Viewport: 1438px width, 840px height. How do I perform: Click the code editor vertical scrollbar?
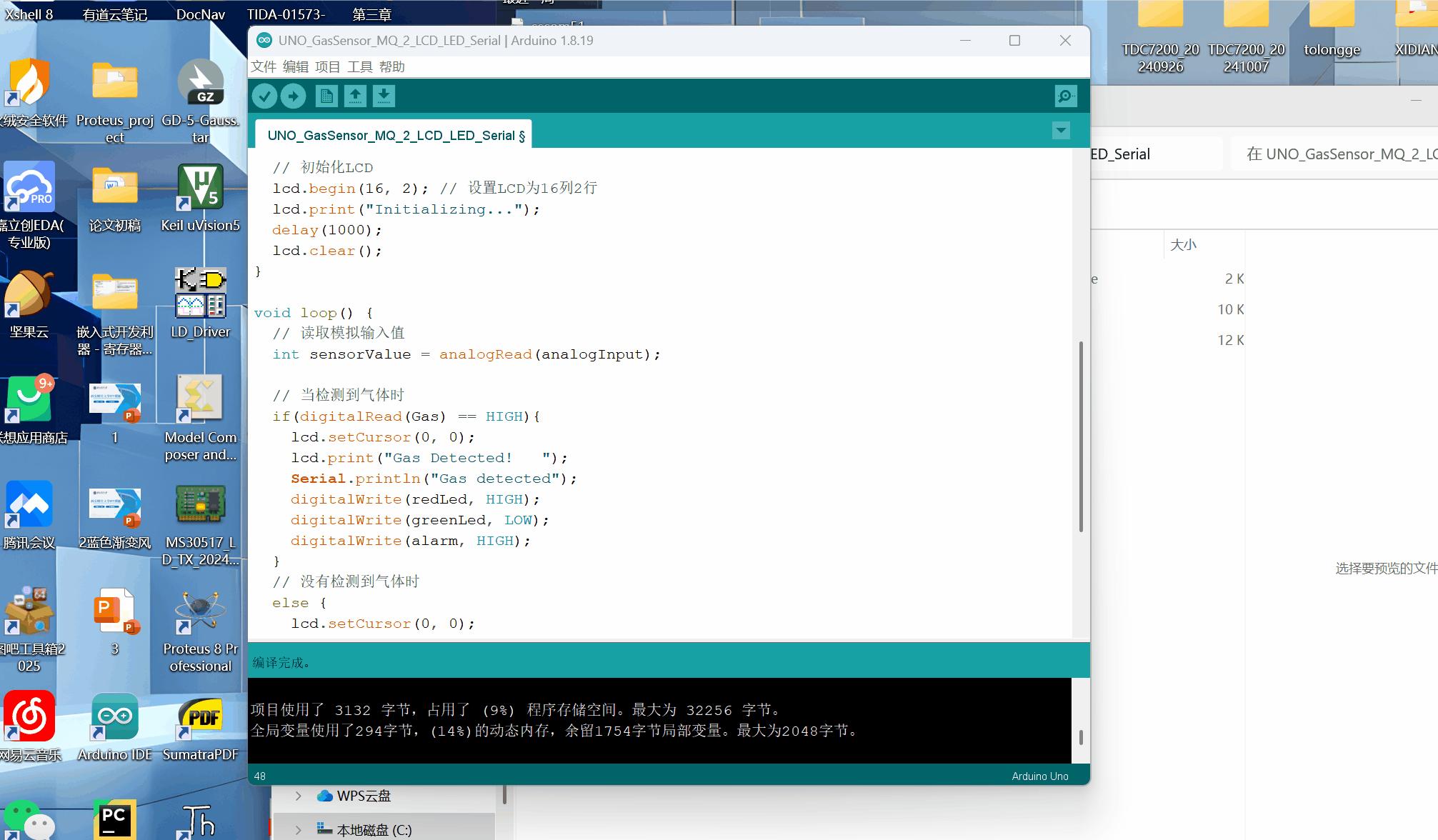1081,436
